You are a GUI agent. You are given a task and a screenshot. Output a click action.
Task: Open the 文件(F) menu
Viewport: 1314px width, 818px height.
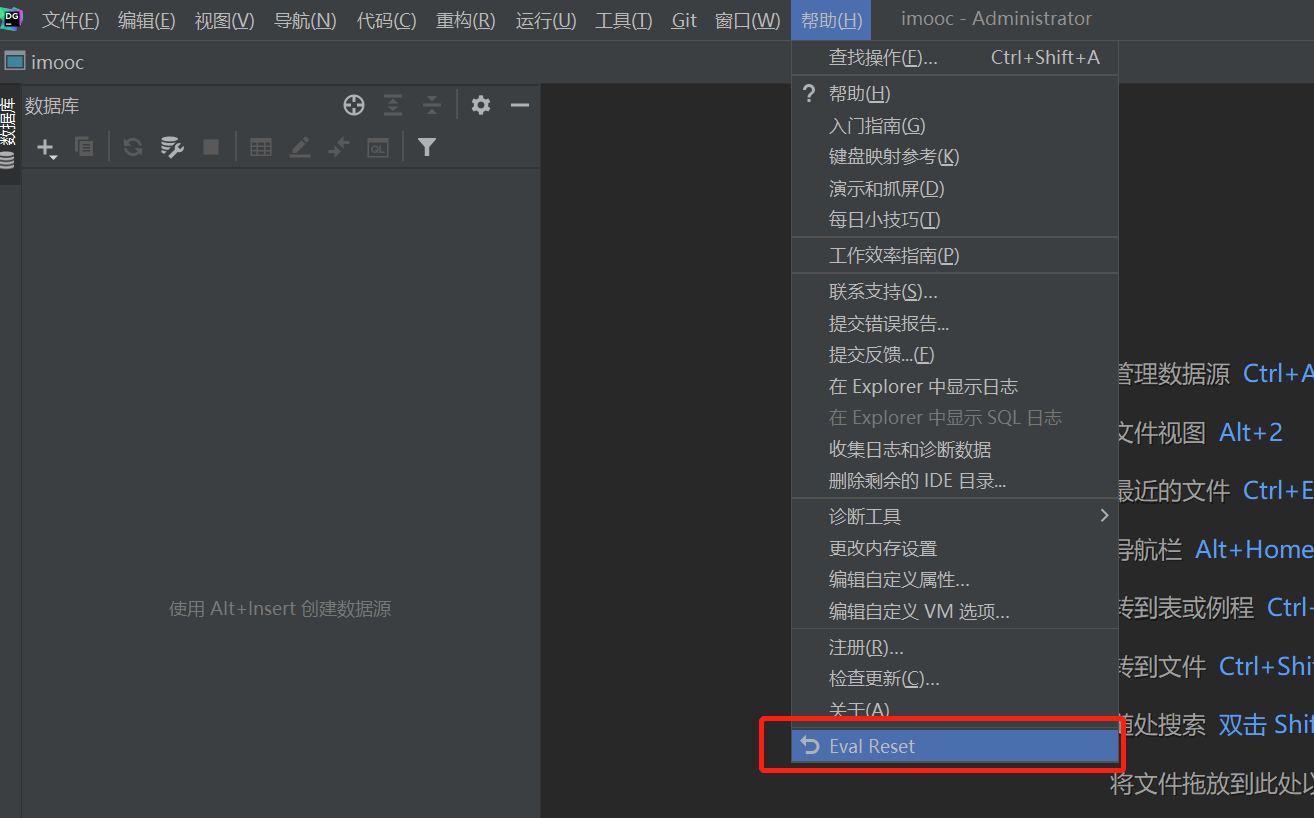70,20
